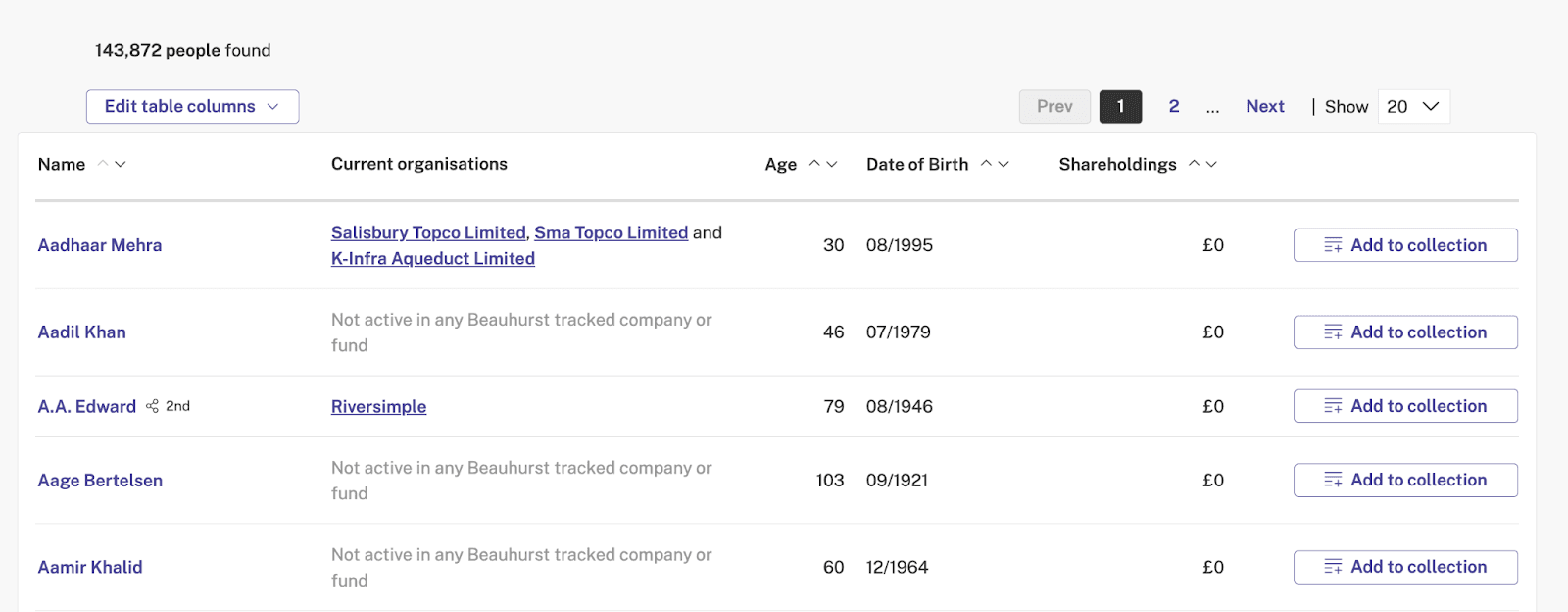Click Aage Bertelsen's 'Not active' organisation text
Viewport: 1568px width, 612px height.
point(521,481)
